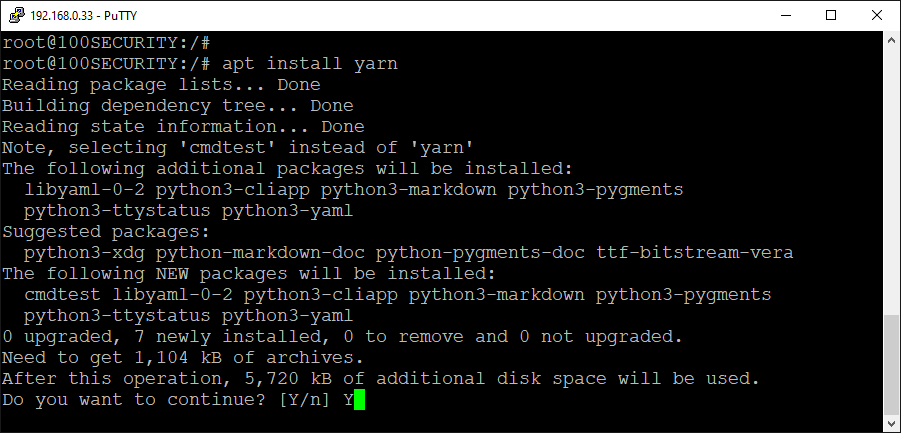
Task: Click the ttf-bitstream-vera package name
Action: [x=695, y=253]
